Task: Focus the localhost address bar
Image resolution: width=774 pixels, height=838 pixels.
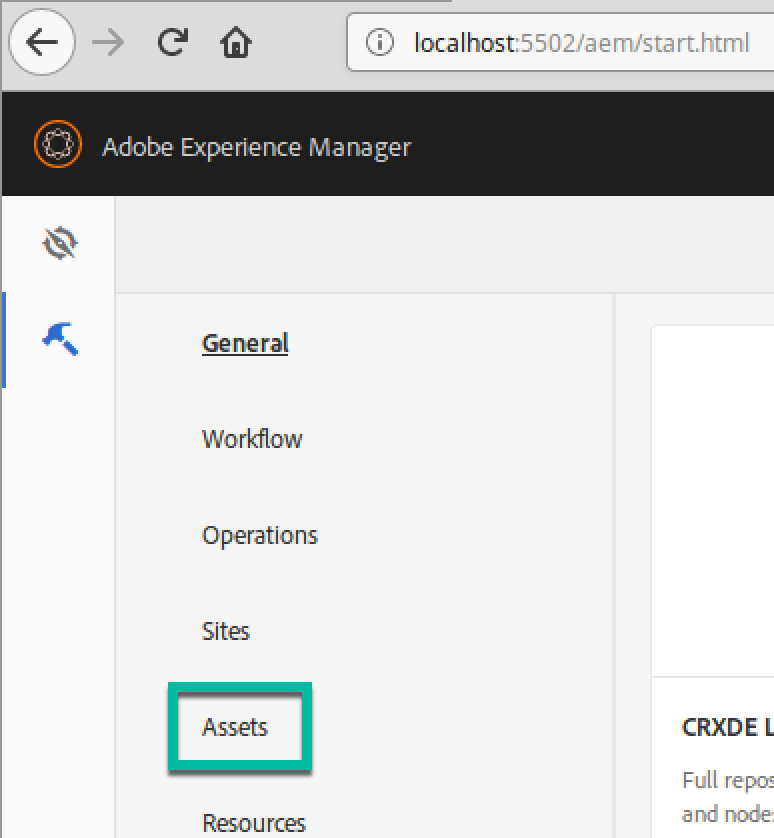Action: [x=580, y=43]
